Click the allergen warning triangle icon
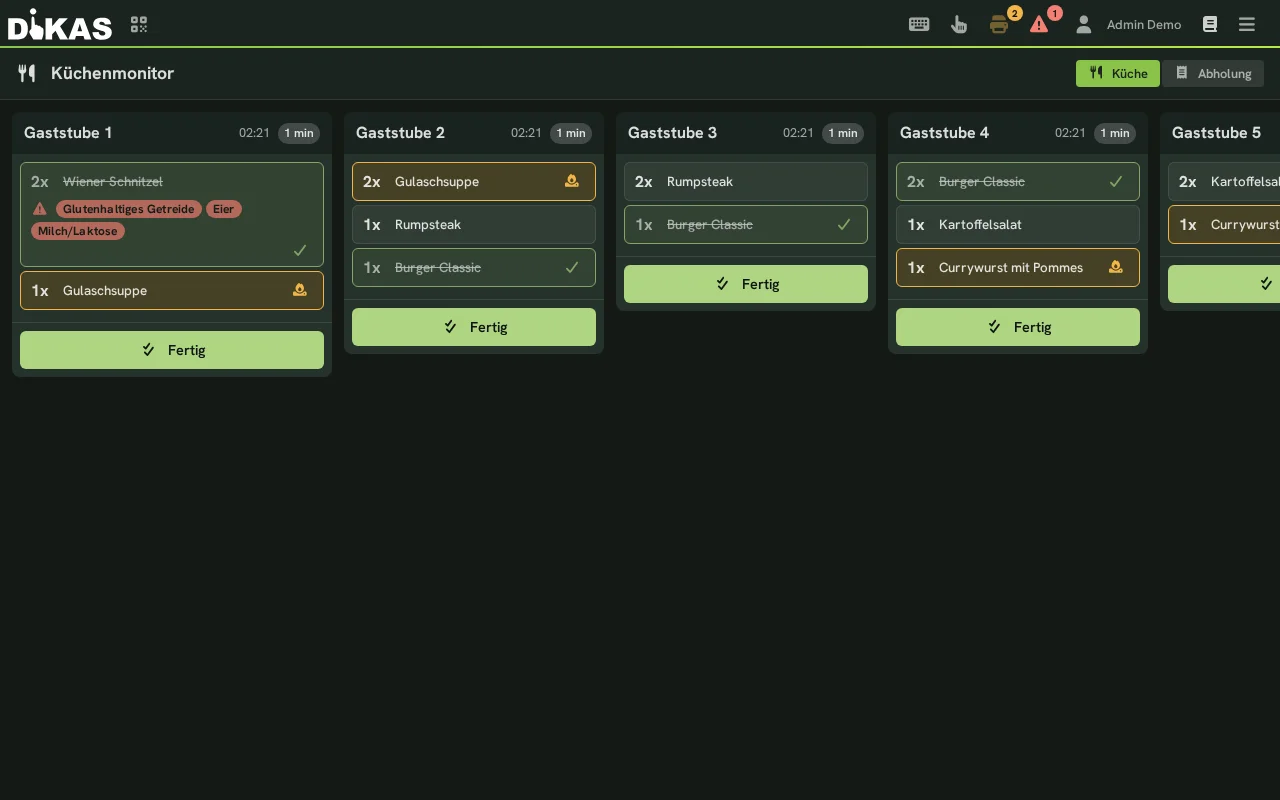The image size is (1280, 800). (40, 209)
